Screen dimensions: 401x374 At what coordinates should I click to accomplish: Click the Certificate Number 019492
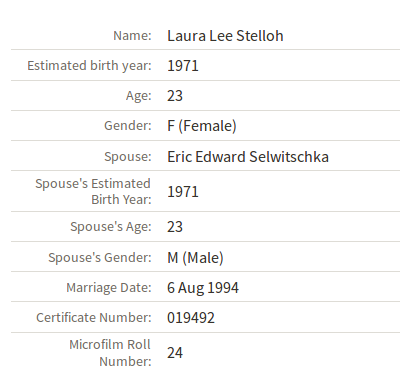click(x=191, y=318)
